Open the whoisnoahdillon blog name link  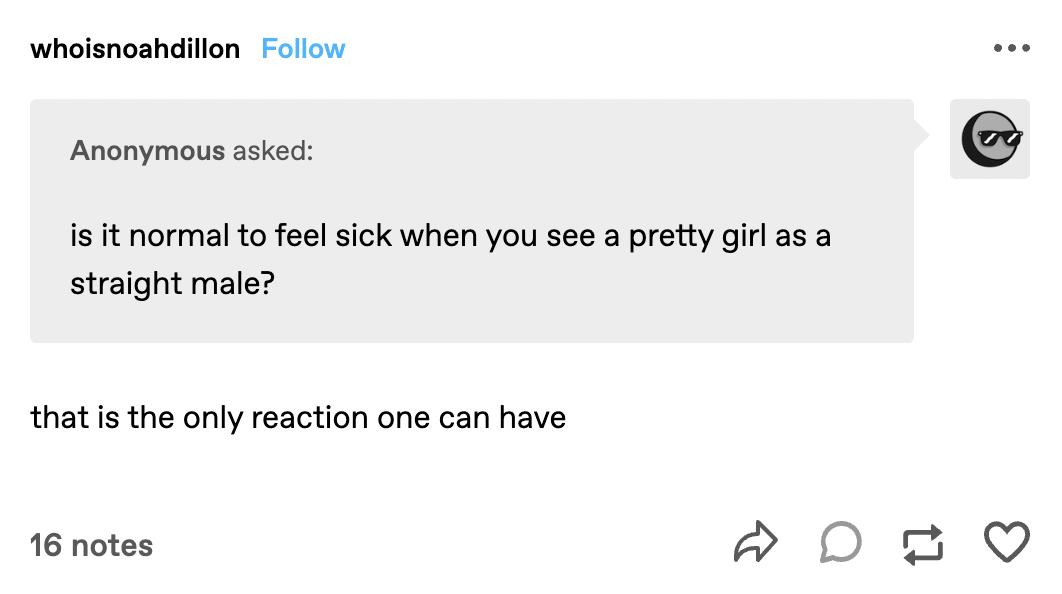click(135, 48)
